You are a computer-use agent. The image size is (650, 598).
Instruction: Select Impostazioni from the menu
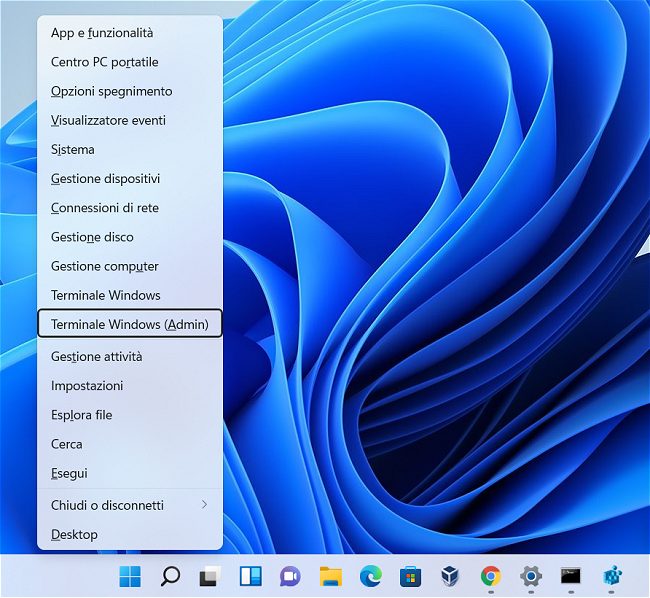coord(130,386)
